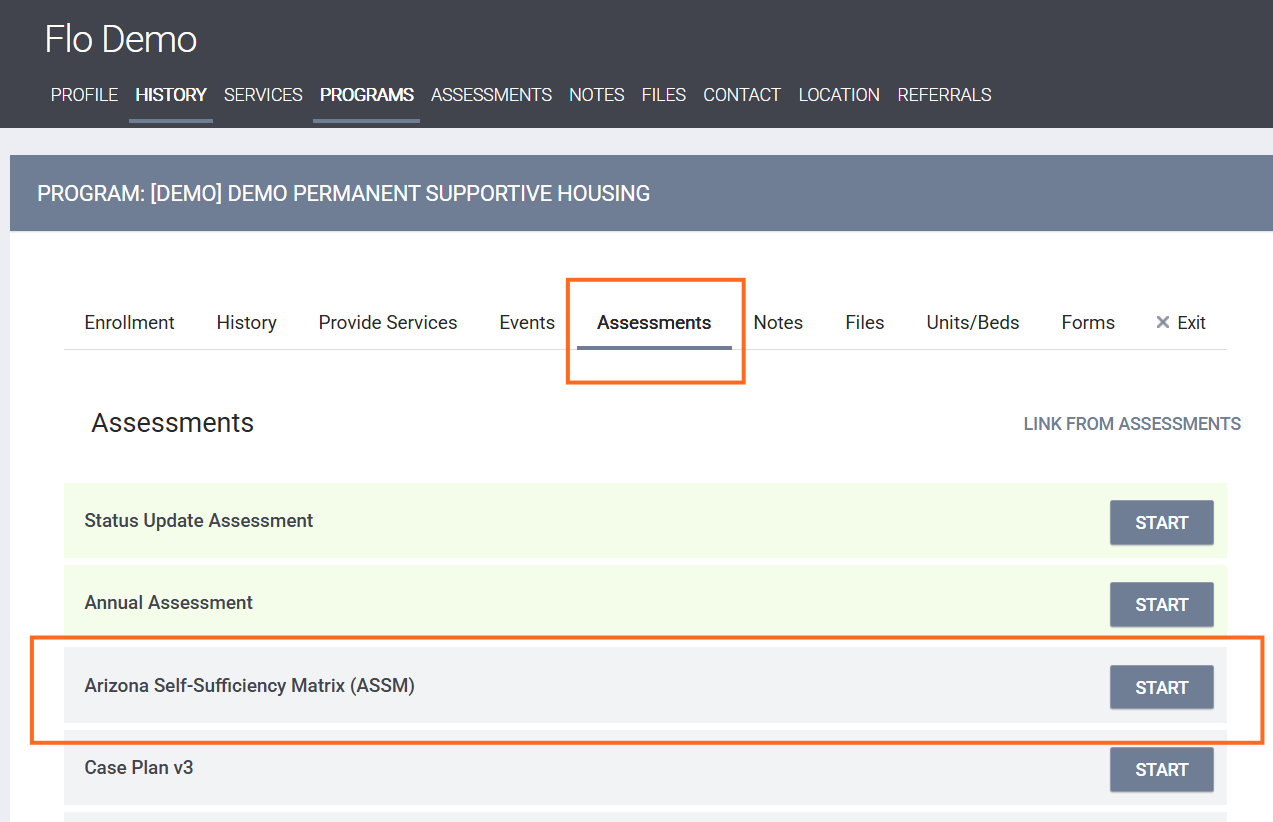Open the NOTES tab in top navigation
The width and height of the screenshot is (1273, 822).
coord(597,95)
